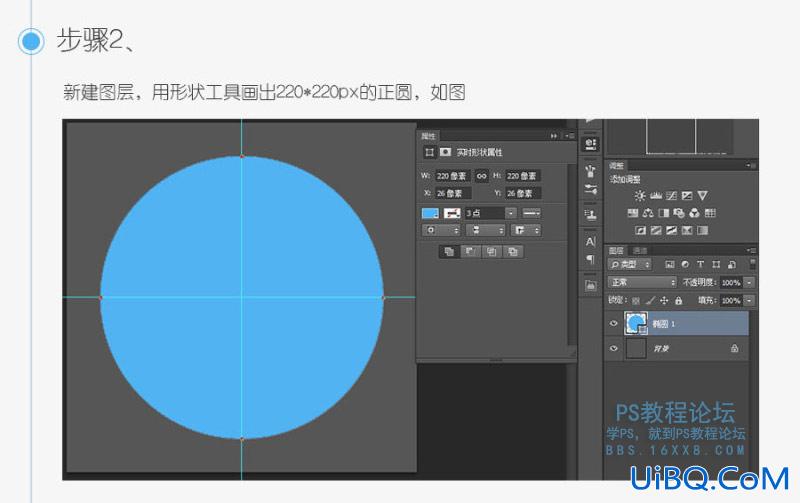The height and width of the screenshot is (503, 800).
Task: Switch to the 属性 Properties tab
Action: (x=428, y=136)
